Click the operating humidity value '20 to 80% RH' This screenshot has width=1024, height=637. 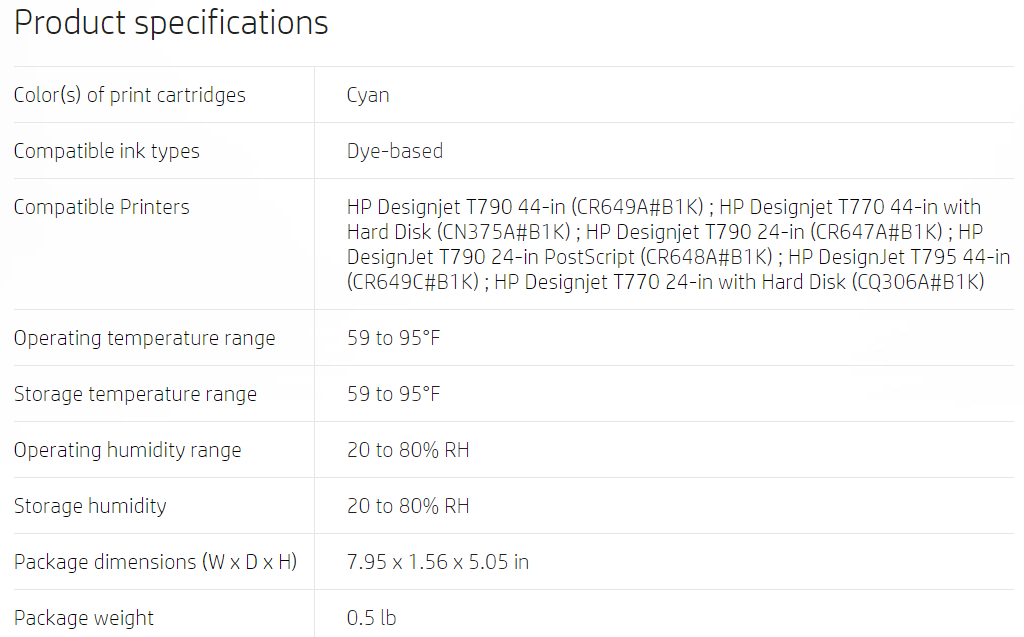408,450
